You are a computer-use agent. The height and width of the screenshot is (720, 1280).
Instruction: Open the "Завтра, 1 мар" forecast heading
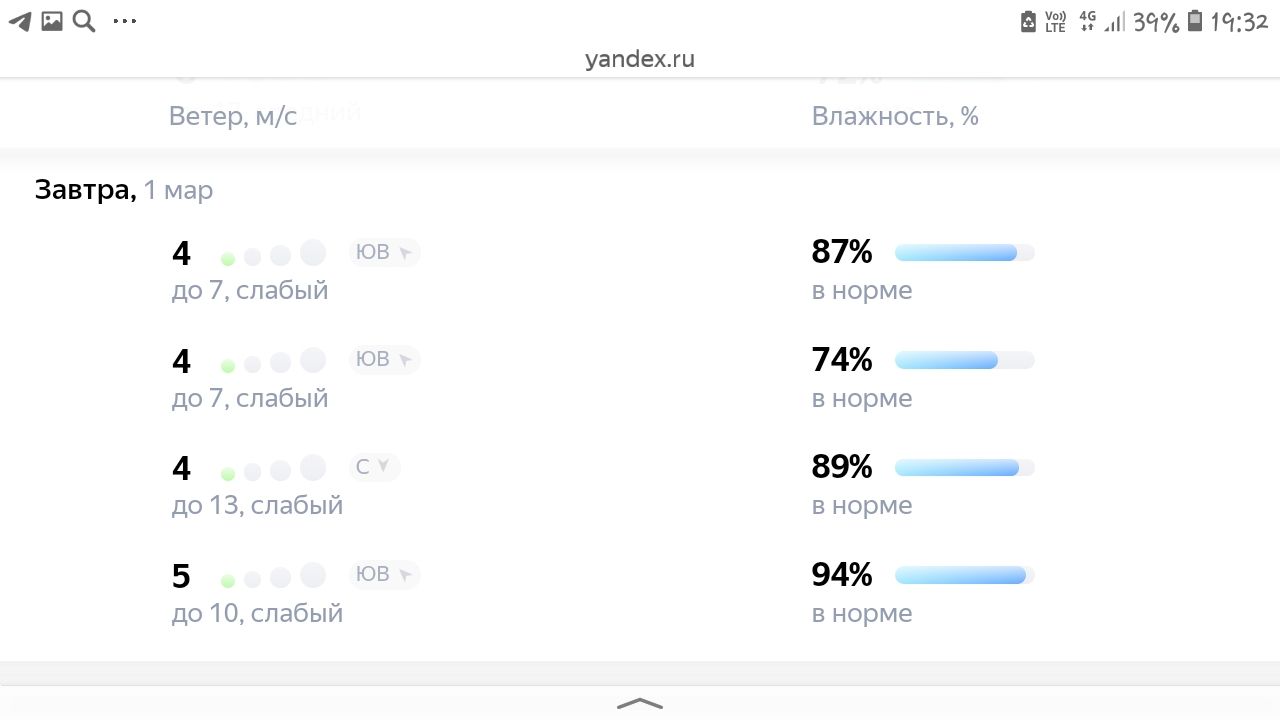pos(124,190)
